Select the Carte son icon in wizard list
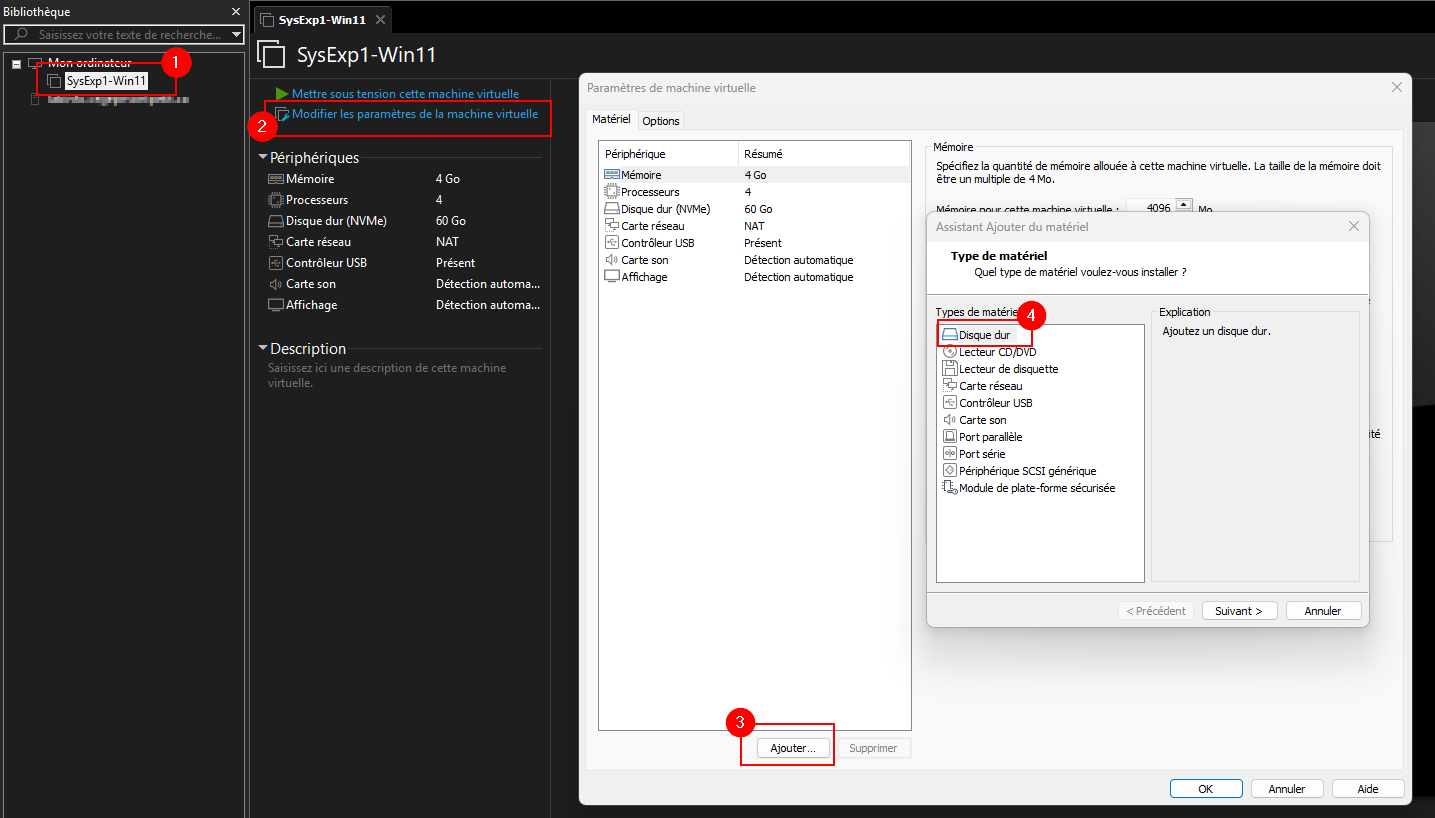This screenshot has width=1435, height=818. pos(950,420)
